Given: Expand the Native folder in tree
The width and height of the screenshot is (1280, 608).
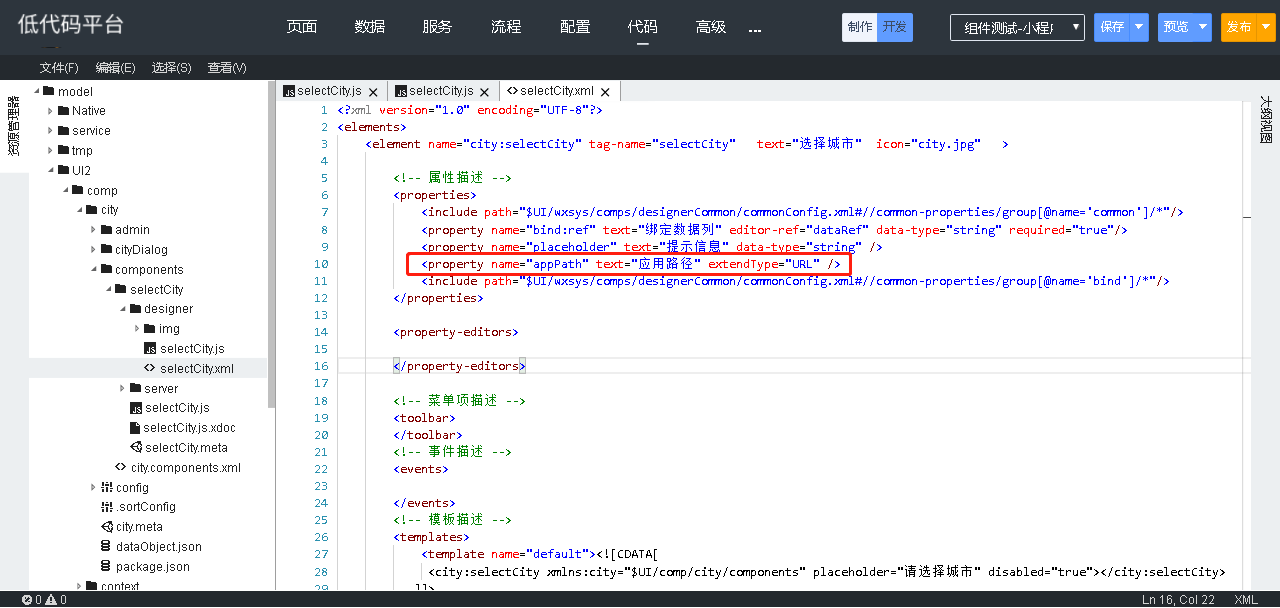Looking at the screenshot, I should click(51, 111).
